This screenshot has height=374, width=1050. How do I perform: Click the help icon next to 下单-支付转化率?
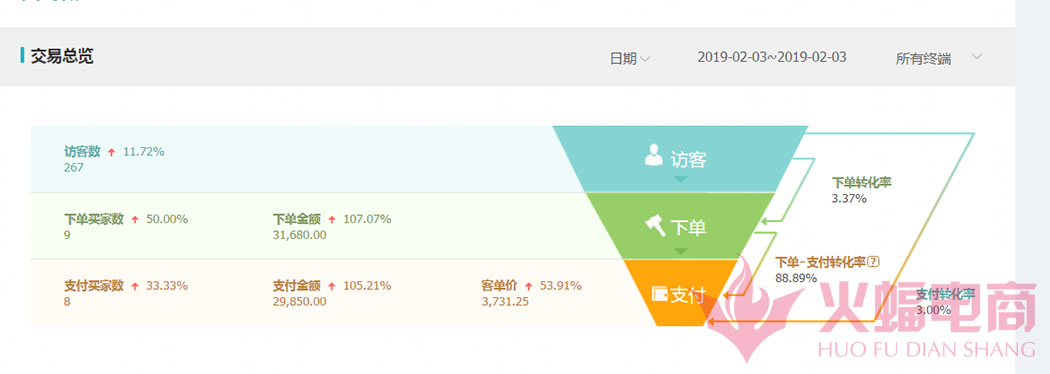pos(873,262)
